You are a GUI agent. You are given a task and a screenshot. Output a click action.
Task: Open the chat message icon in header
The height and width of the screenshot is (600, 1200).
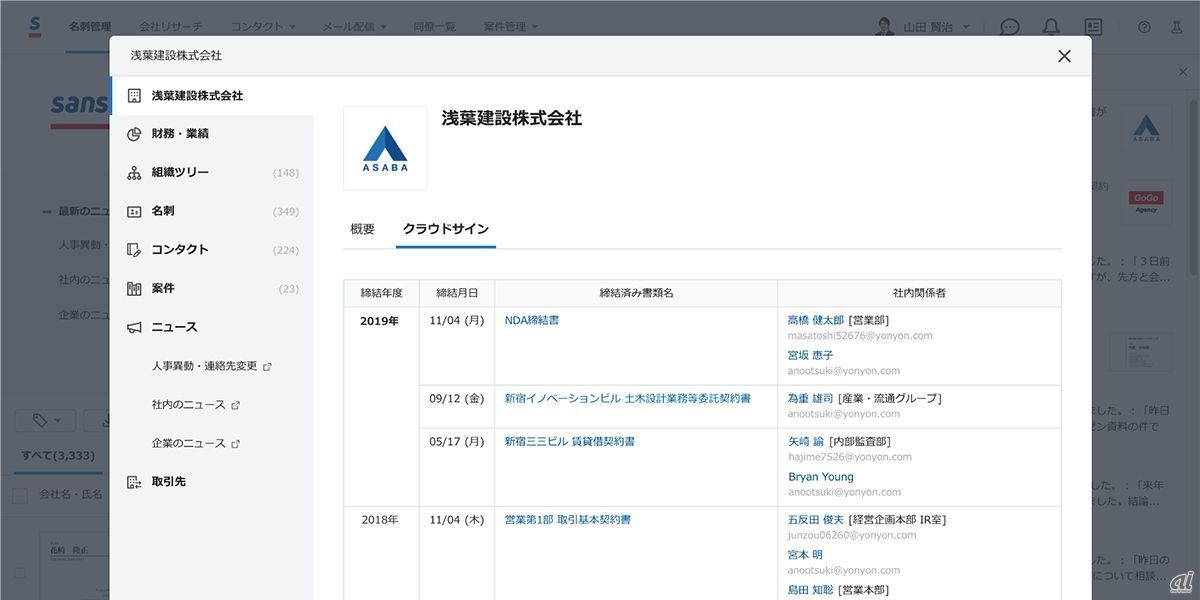click(1010, 27)
